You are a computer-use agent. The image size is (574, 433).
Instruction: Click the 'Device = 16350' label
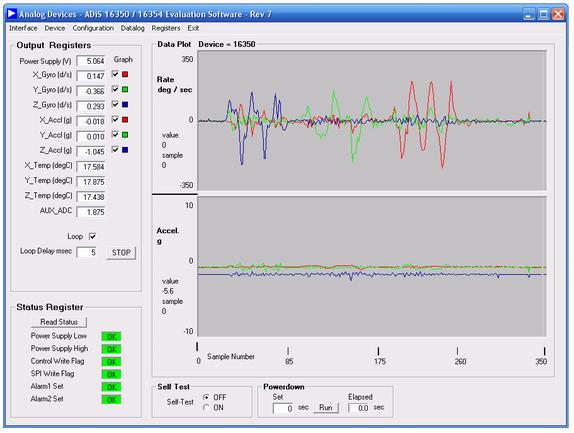point(227,44)
